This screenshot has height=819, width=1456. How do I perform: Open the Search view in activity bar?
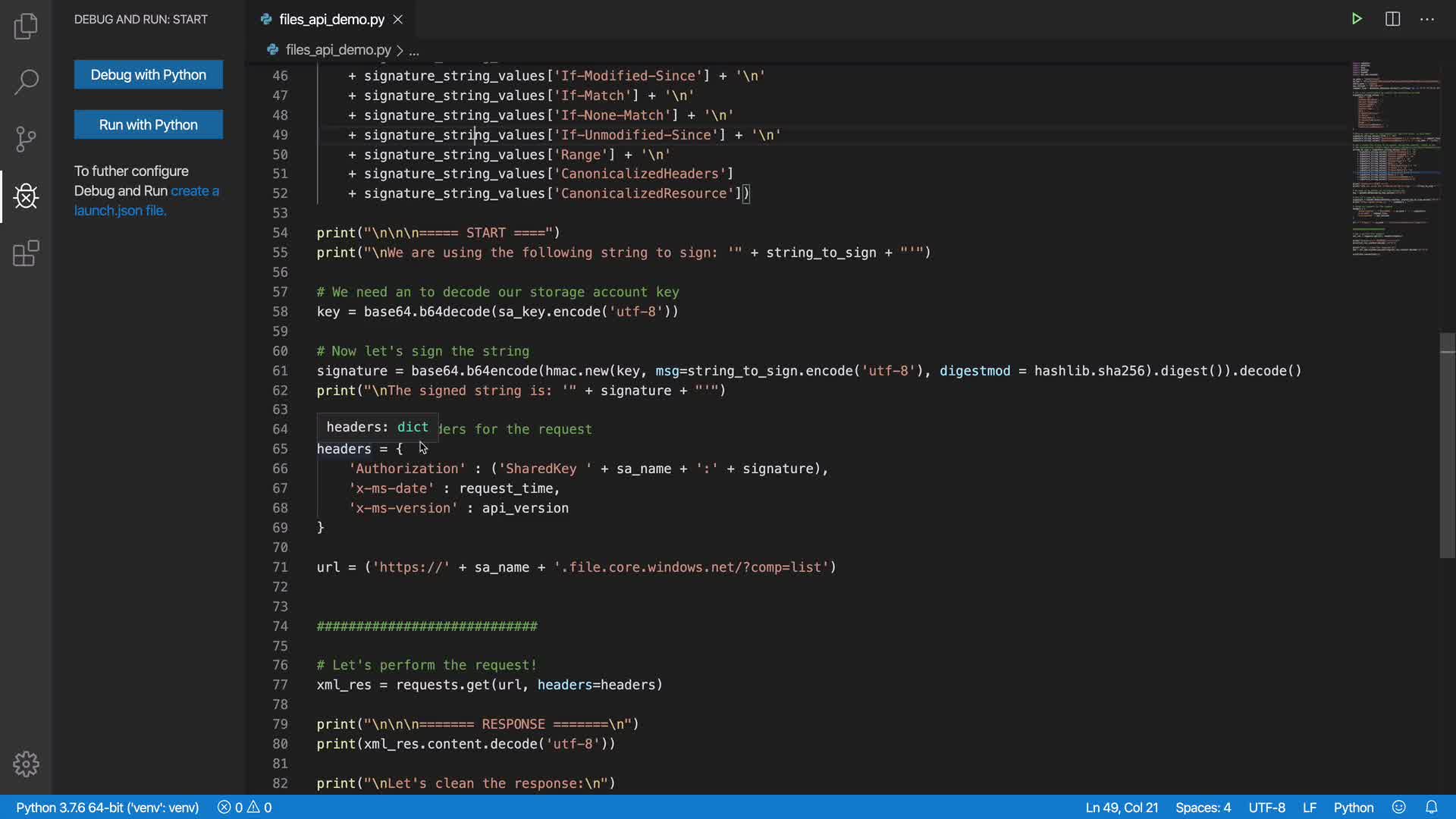[26, 82]
